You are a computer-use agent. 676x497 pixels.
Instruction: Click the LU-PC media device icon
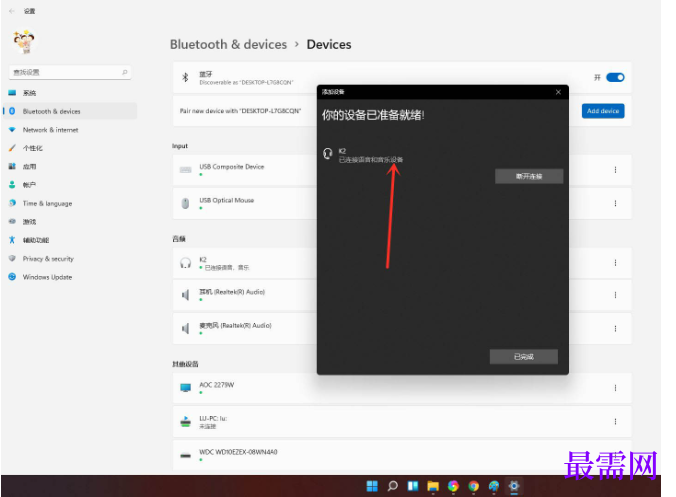coord(185,422)
